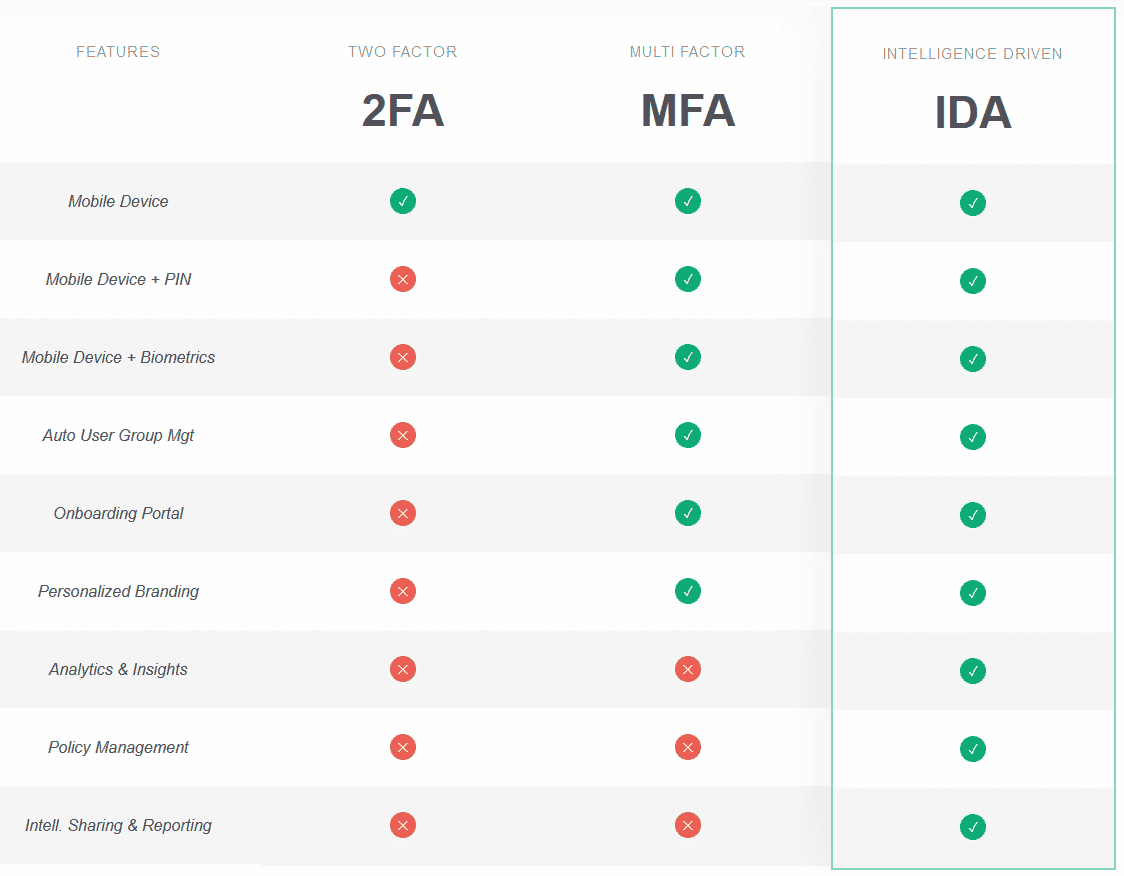The height and width of the screenshot is (876, 1124).
Task: Click MFA red X for Policy Management
Action: [x=688, y=747]
